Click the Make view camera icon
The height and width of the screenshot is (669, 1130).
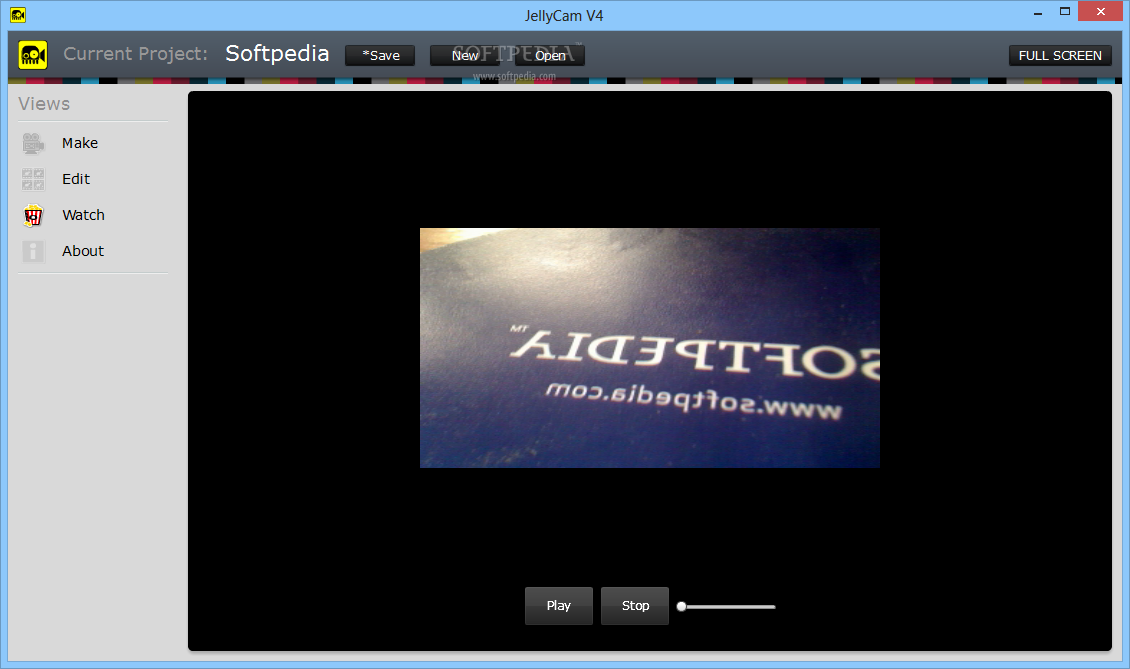[33, 143]
